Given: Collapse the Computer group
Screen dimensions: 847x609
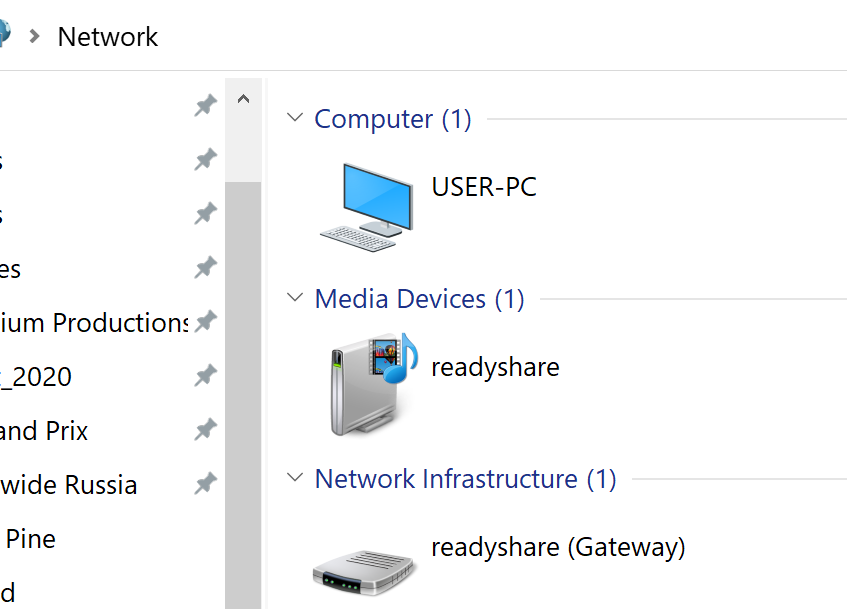Looking at the screenshot, I should 295,118.
